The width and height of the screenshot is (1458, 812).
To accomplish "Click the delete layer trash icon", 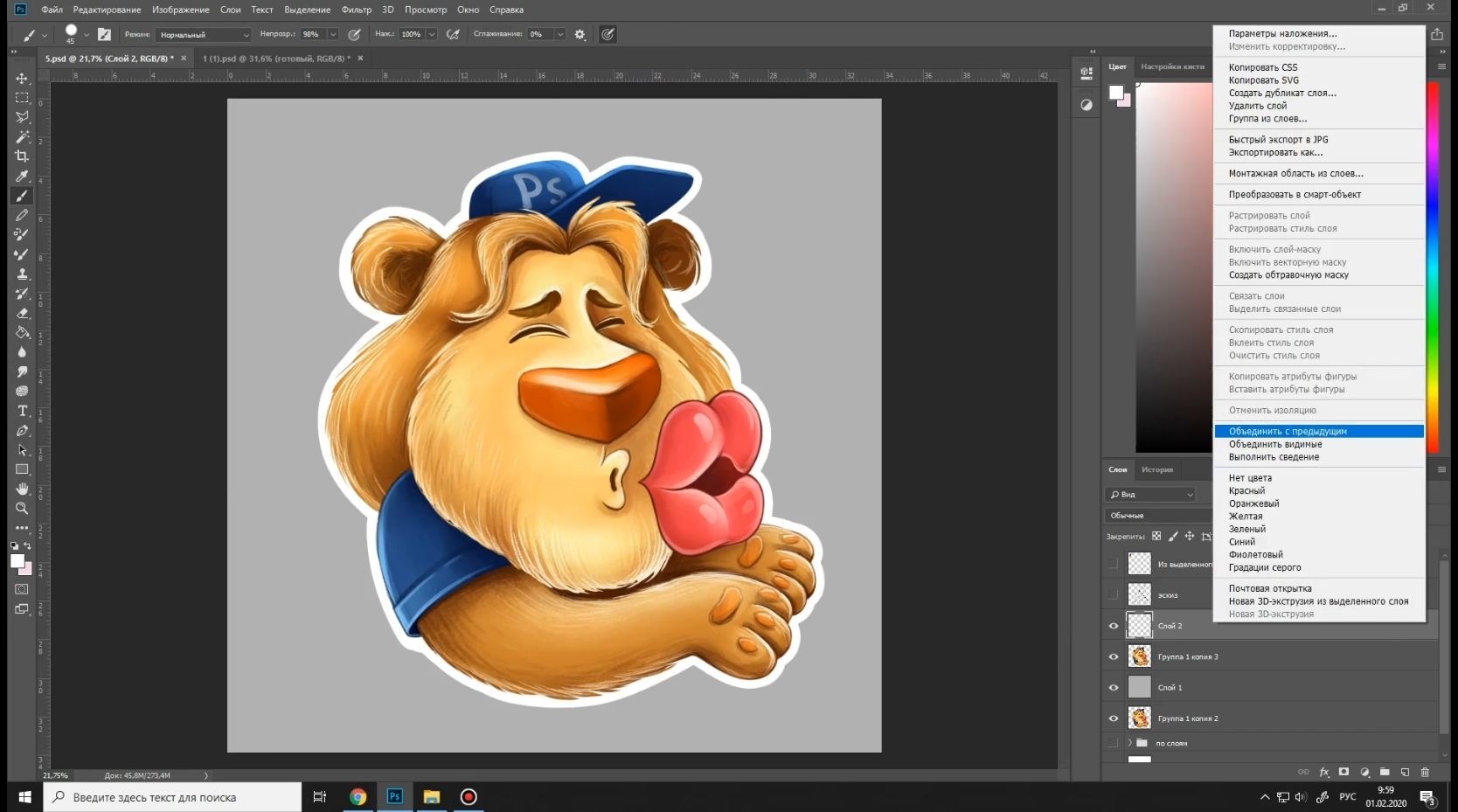I will click(1425, 772).
